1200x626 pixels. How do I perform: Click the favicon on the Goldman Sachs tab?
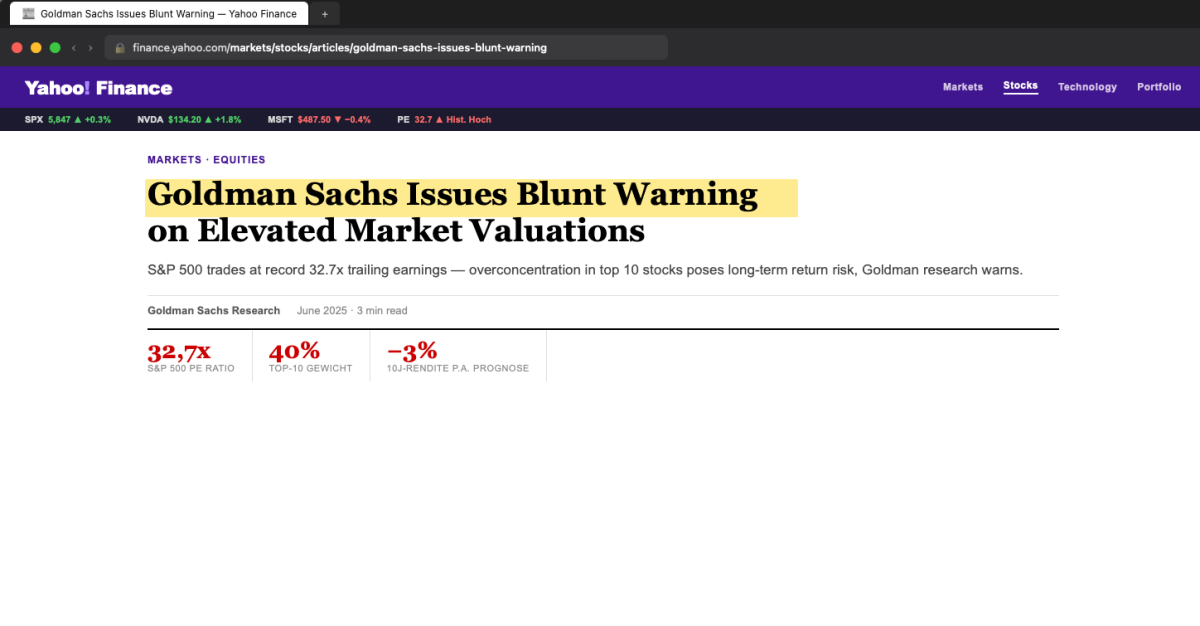tap(28, 14)
